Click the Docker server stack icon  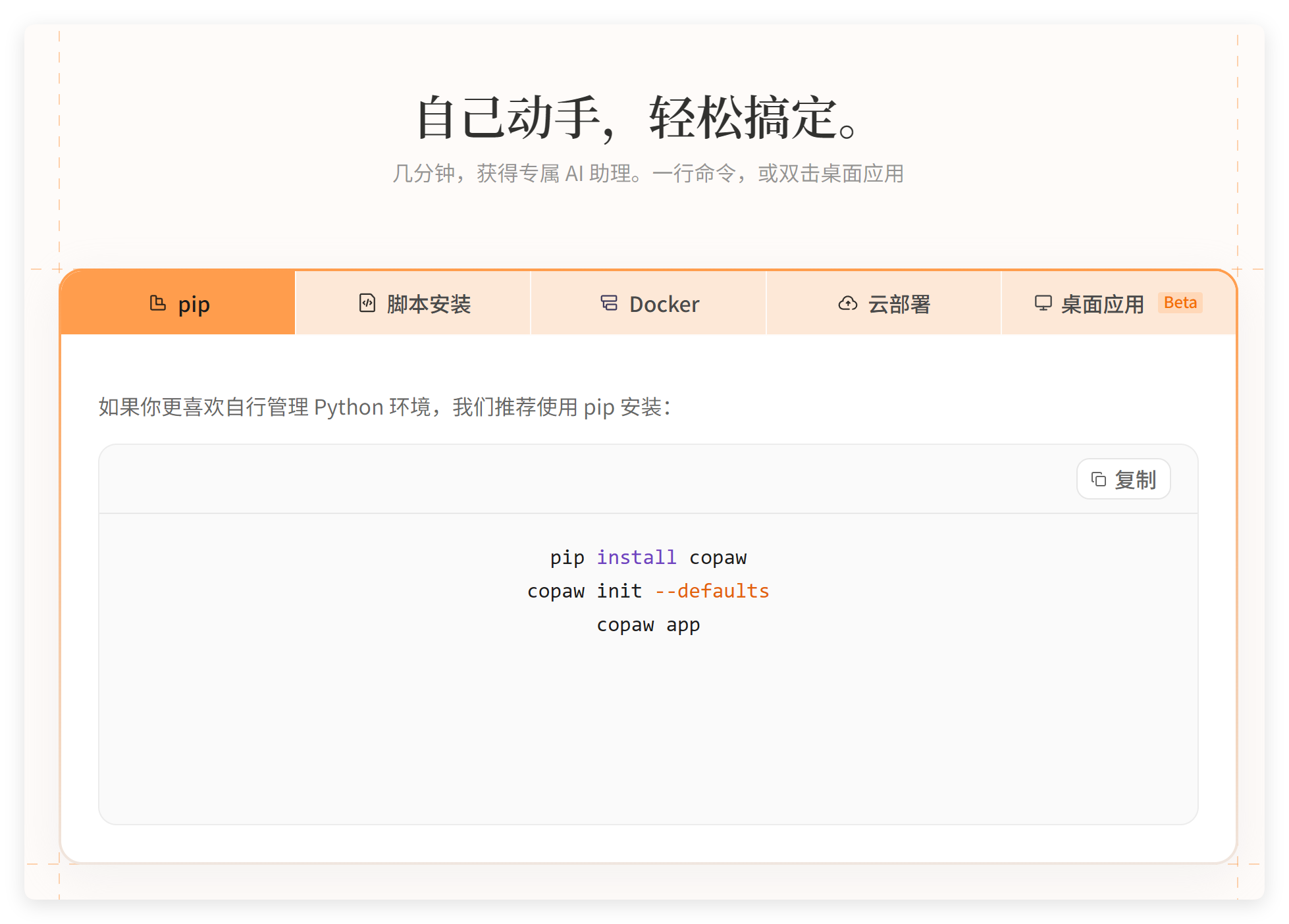click(x=609, y=303)
